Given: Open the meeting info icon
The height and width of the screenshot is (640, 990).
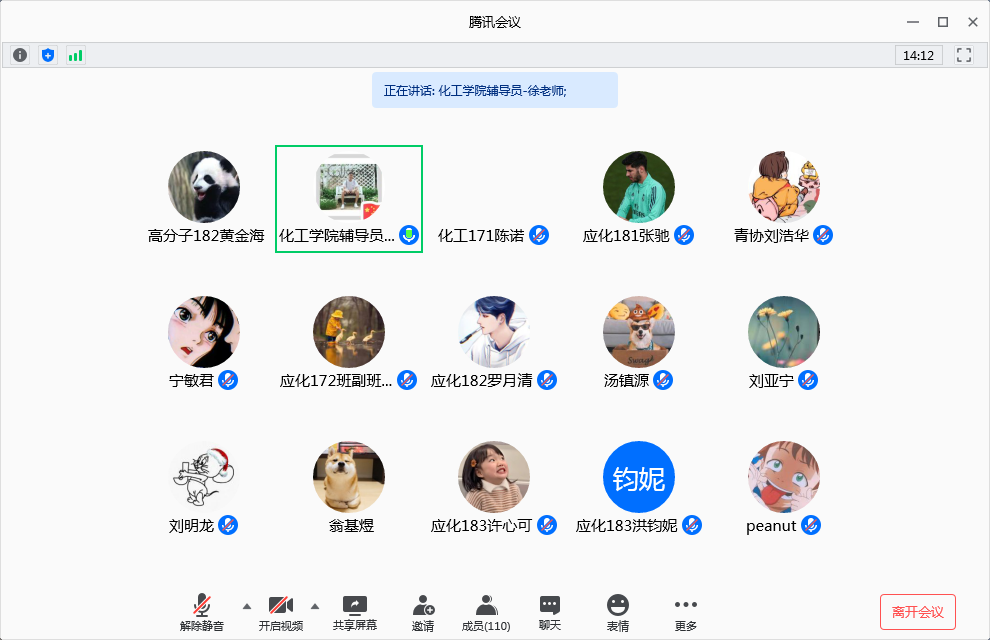Looking at the screenshot, I should point(20,56).
